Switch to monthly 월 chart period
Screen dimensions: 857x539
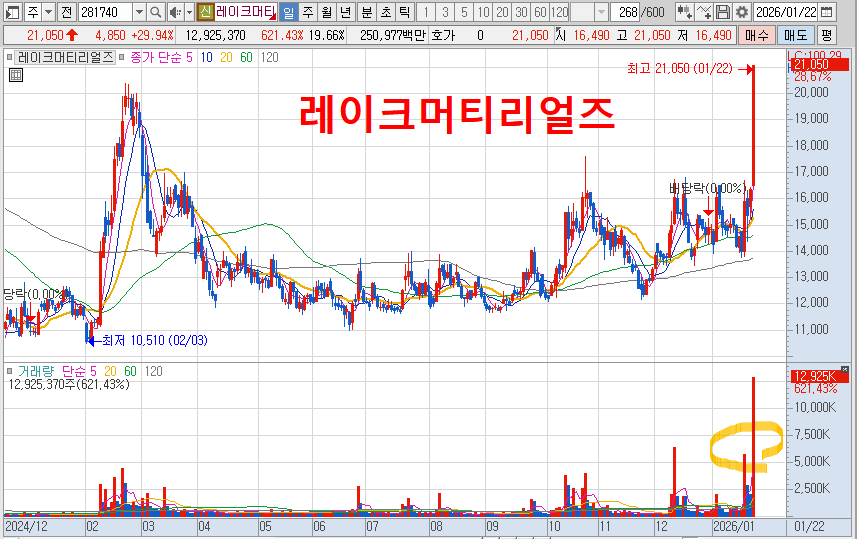326,11
